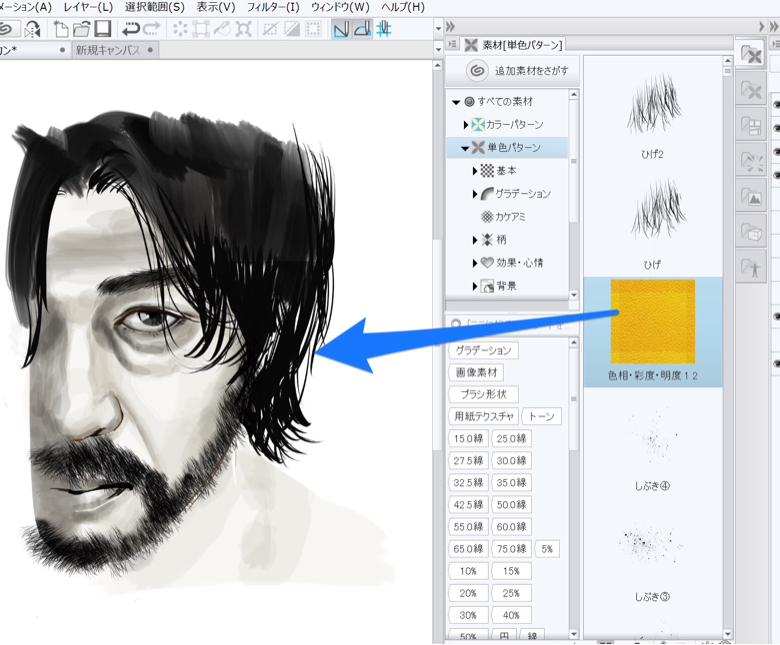The height and width of the screenshot is (645, 780).
Task: Expand the 背景 subfolder
Action: click(475, 286)
